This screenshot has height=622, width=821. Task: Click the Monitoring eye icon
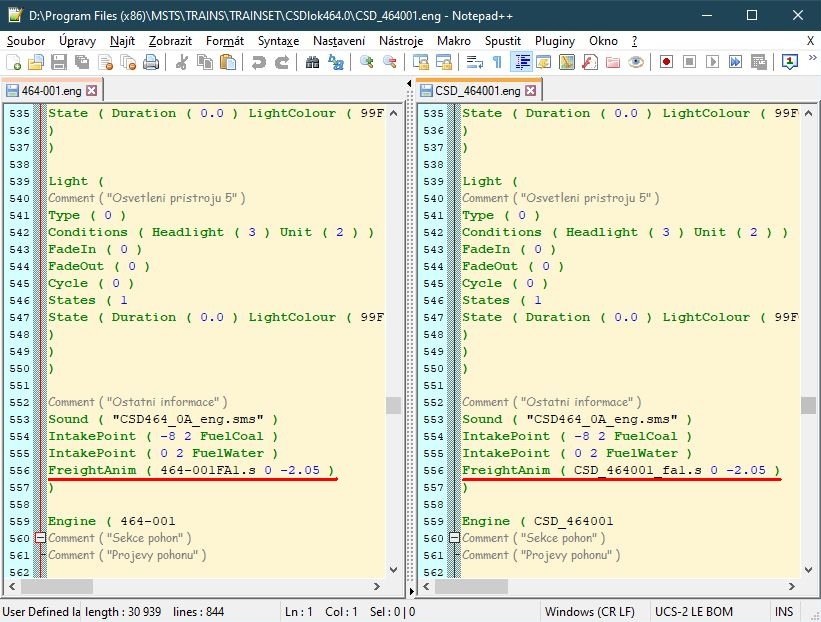(635, 62)
